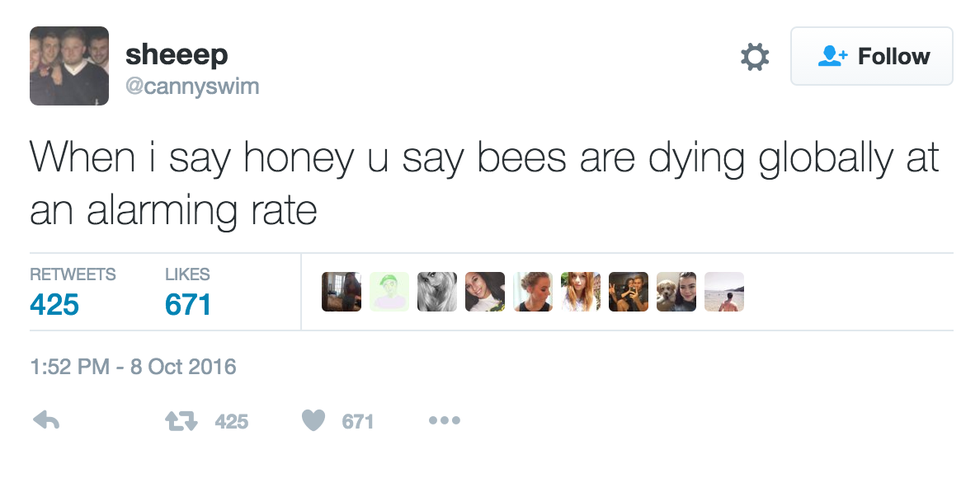View the 671 likes list
Screen dimensions: 980x478
(x=188, y=303)
